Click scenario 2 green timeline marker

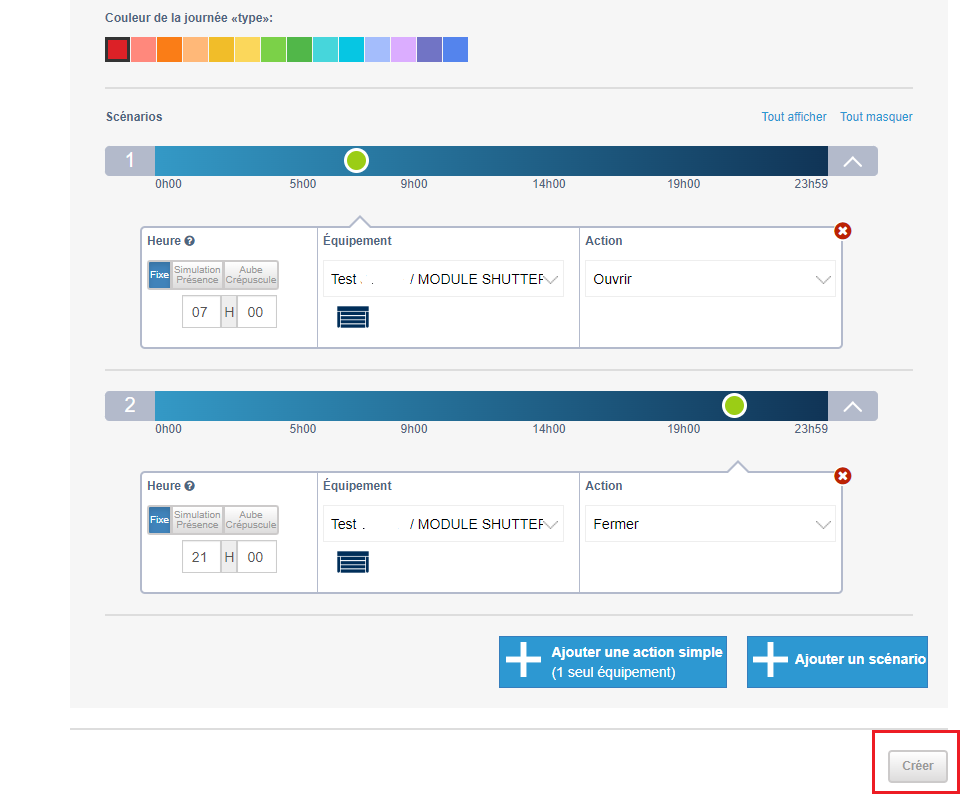(x=734, y=405)
